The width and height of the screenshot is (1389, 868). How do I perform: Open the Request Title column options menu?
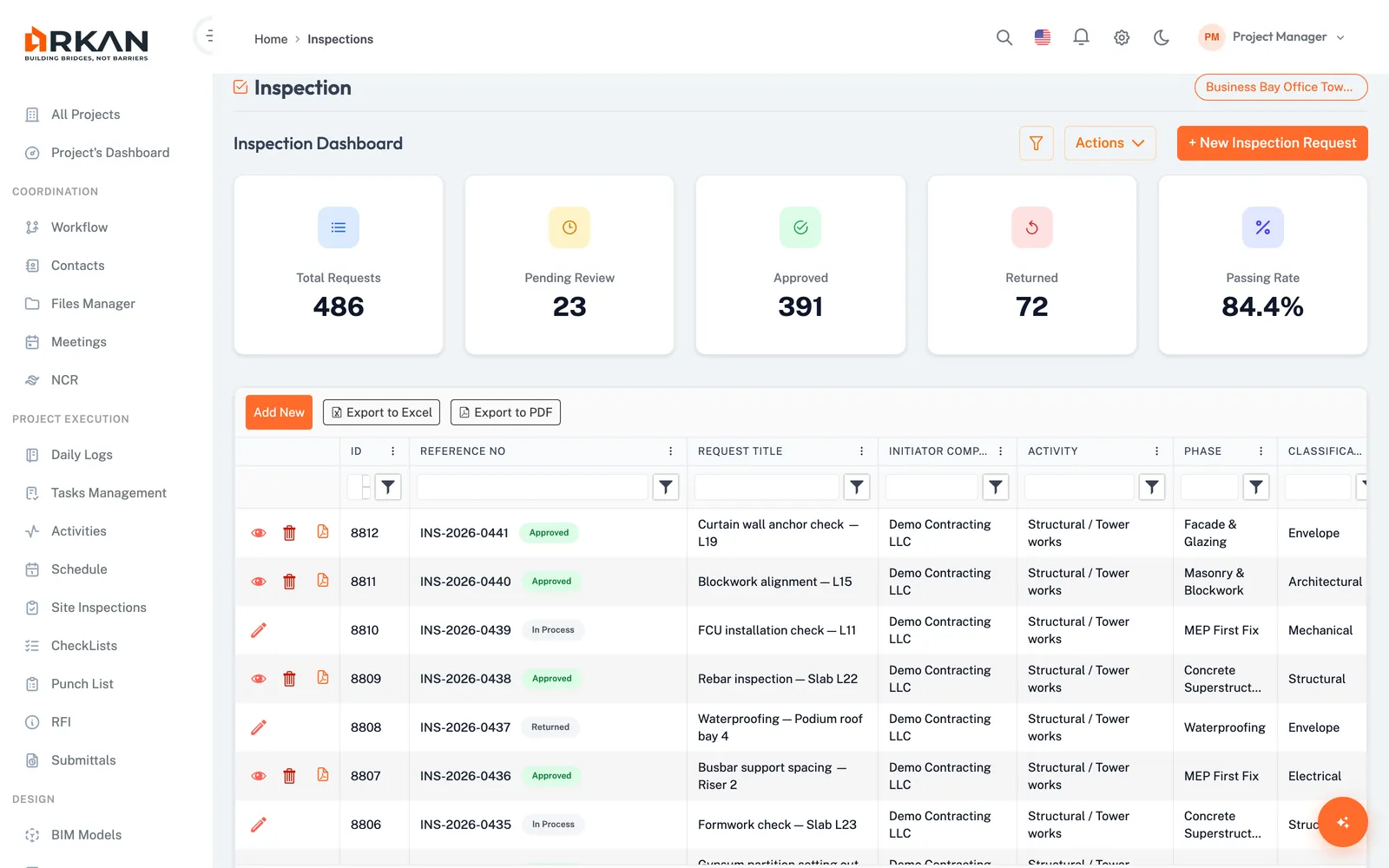(x=862, y=451)
